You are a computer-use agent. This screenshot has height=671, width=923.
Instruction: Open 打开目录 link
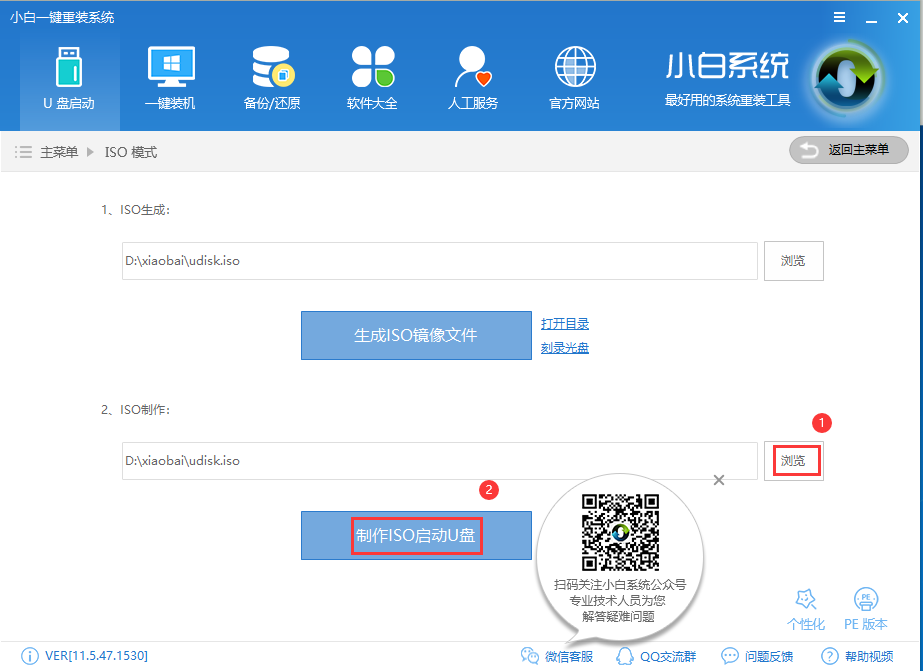click(565, 324)
